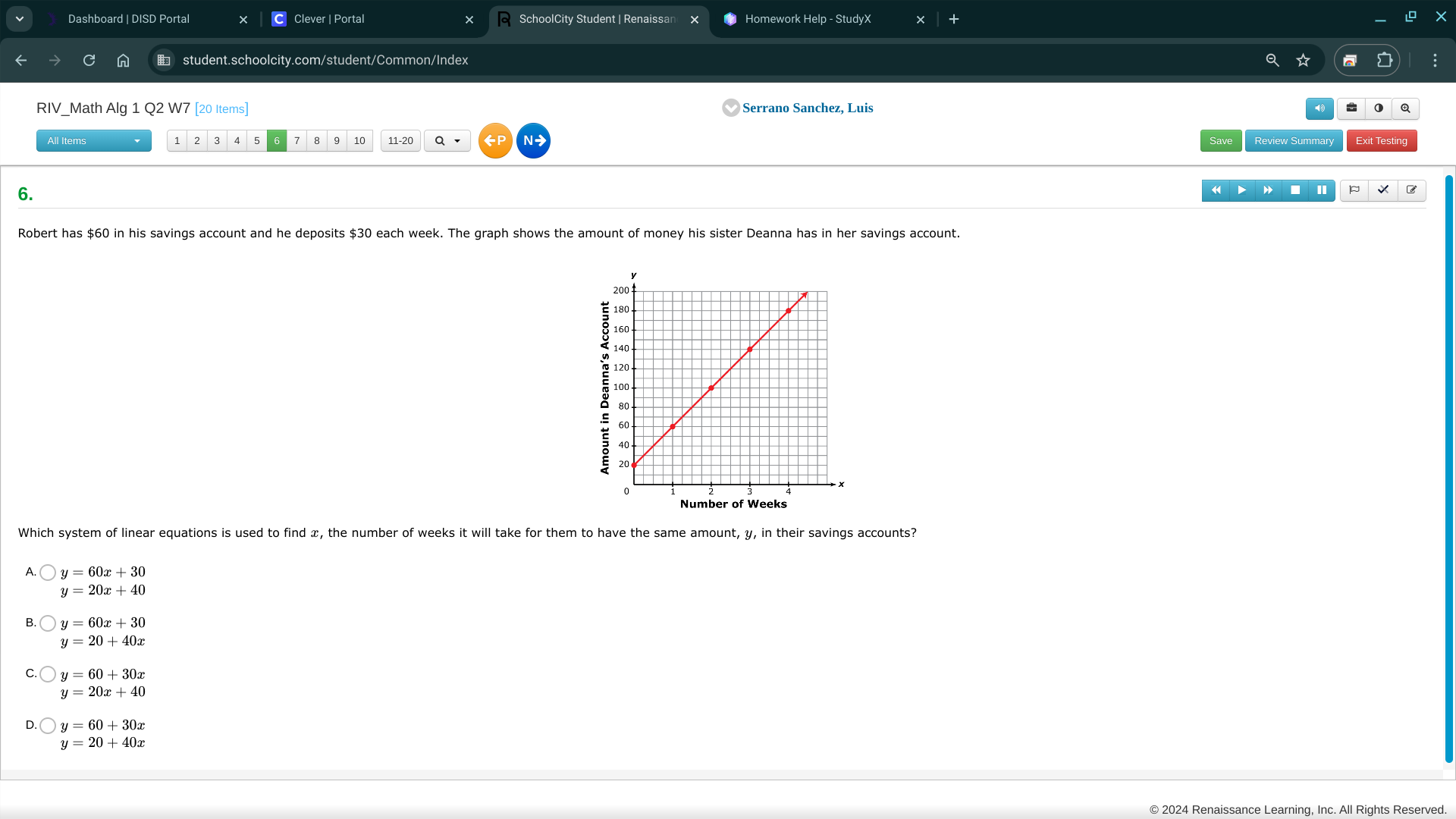Viewport: 1456px width, 819px height.
Task: Bookmark the page with star icon
Action: point(1304,60)
